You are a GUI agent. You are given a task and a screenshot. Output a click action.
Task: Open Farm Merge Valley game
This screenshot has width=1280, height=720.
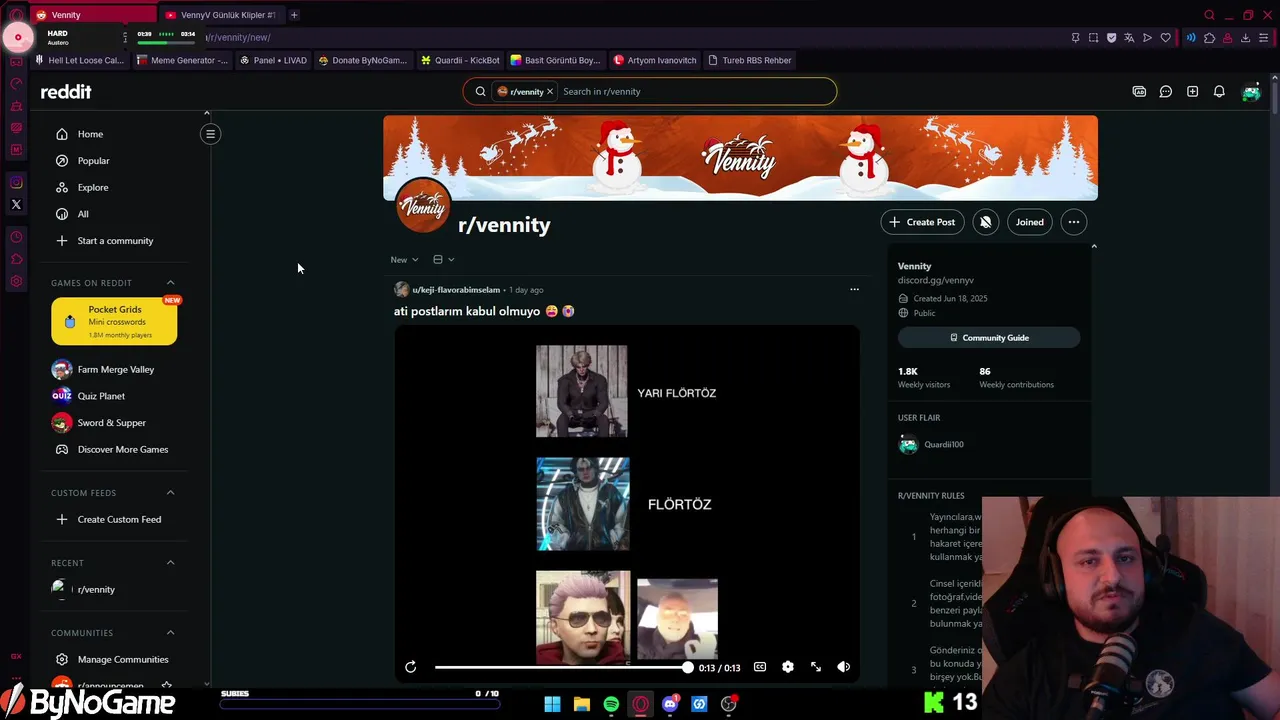pyautogui.click(x=115, y=370)
